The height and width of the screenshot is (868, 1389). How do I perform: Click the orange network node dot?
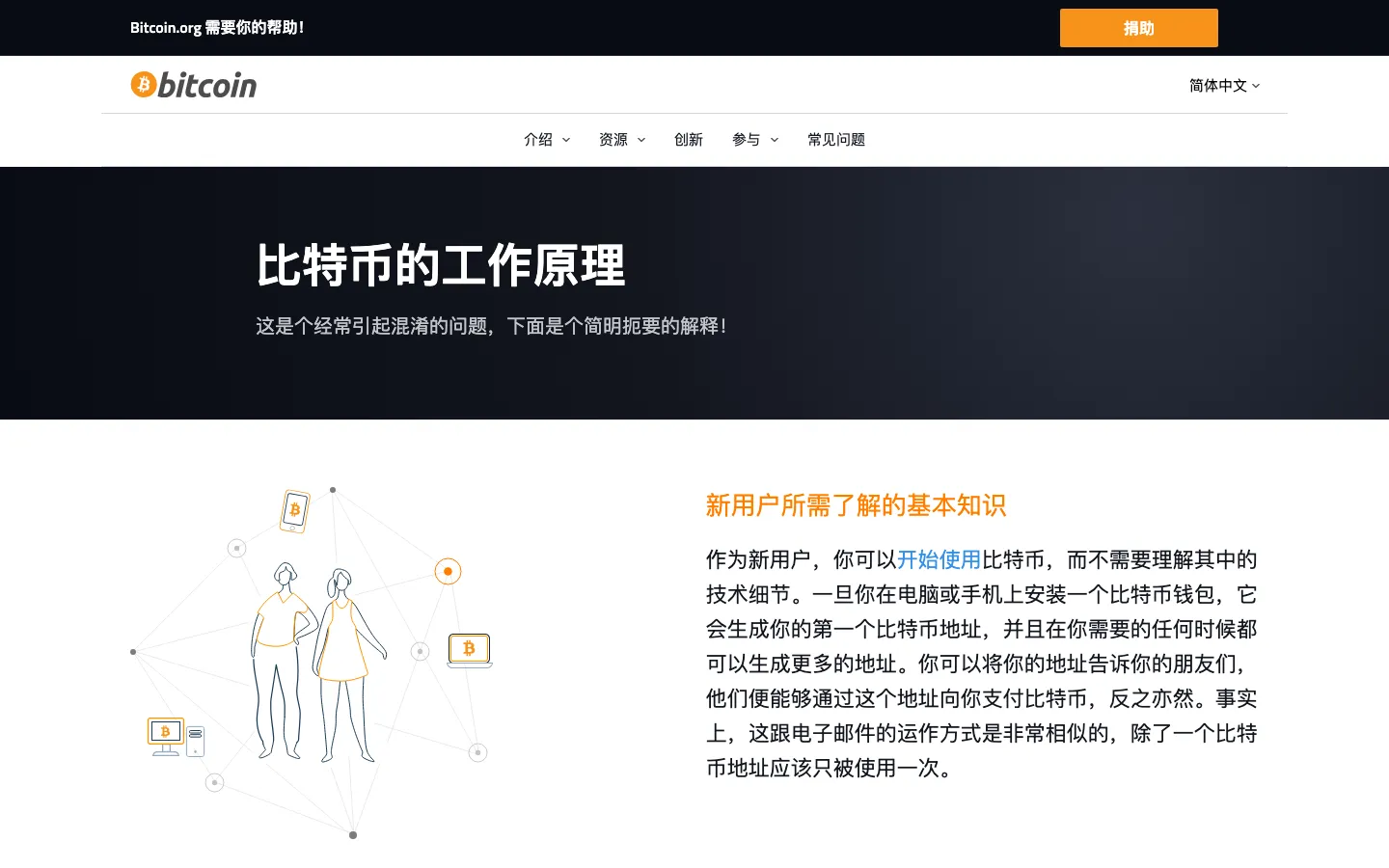[x=448, y=572]
